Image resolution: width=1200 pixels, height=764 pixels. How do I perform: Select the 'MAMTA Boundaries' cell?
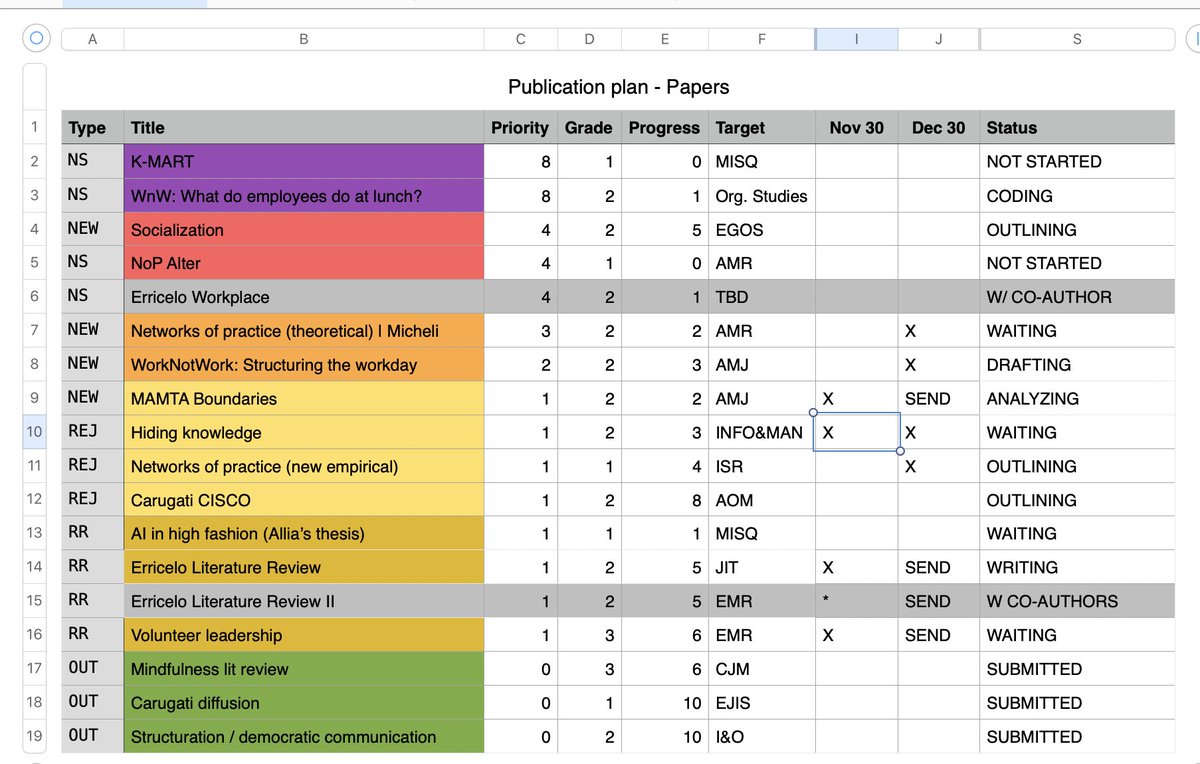(x=304, y=399)
